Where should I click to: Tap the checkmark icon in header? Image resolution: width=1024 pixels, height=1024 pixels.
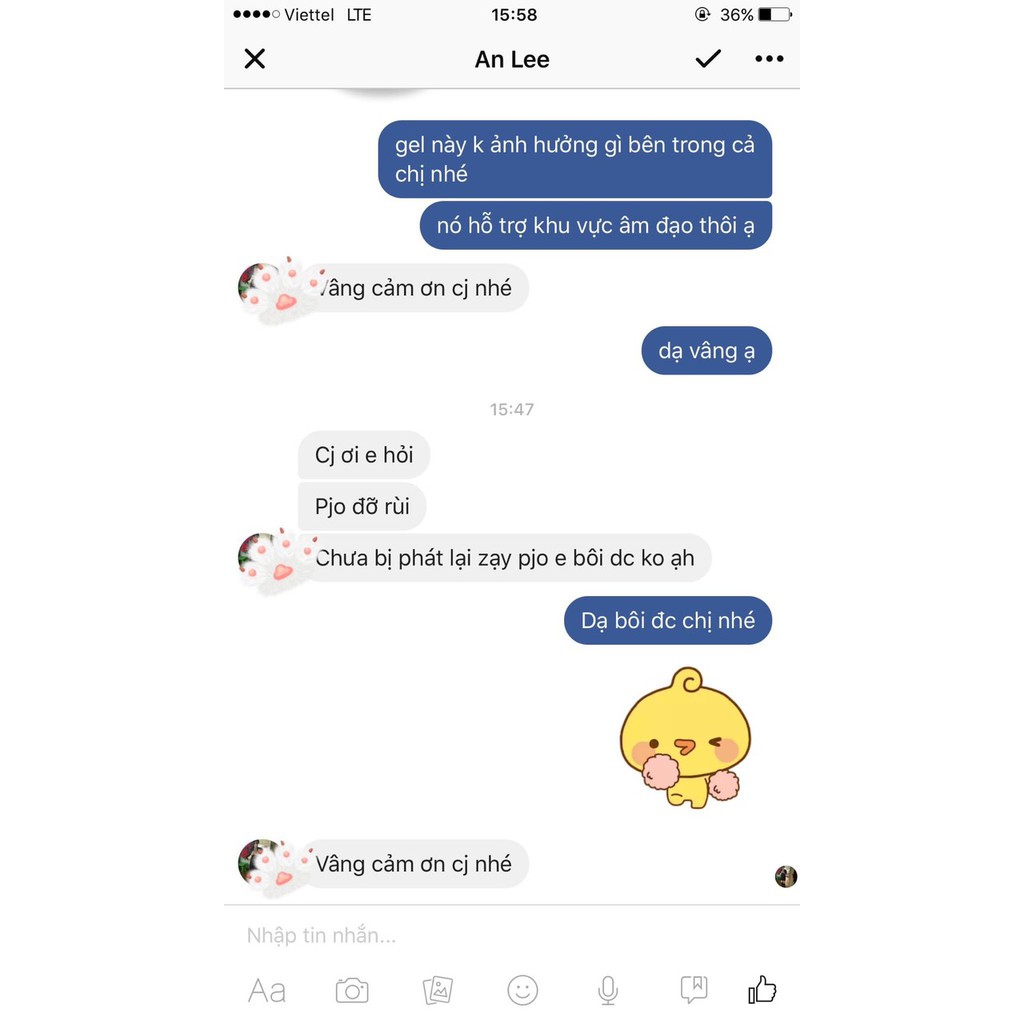(x=708, y=59)
